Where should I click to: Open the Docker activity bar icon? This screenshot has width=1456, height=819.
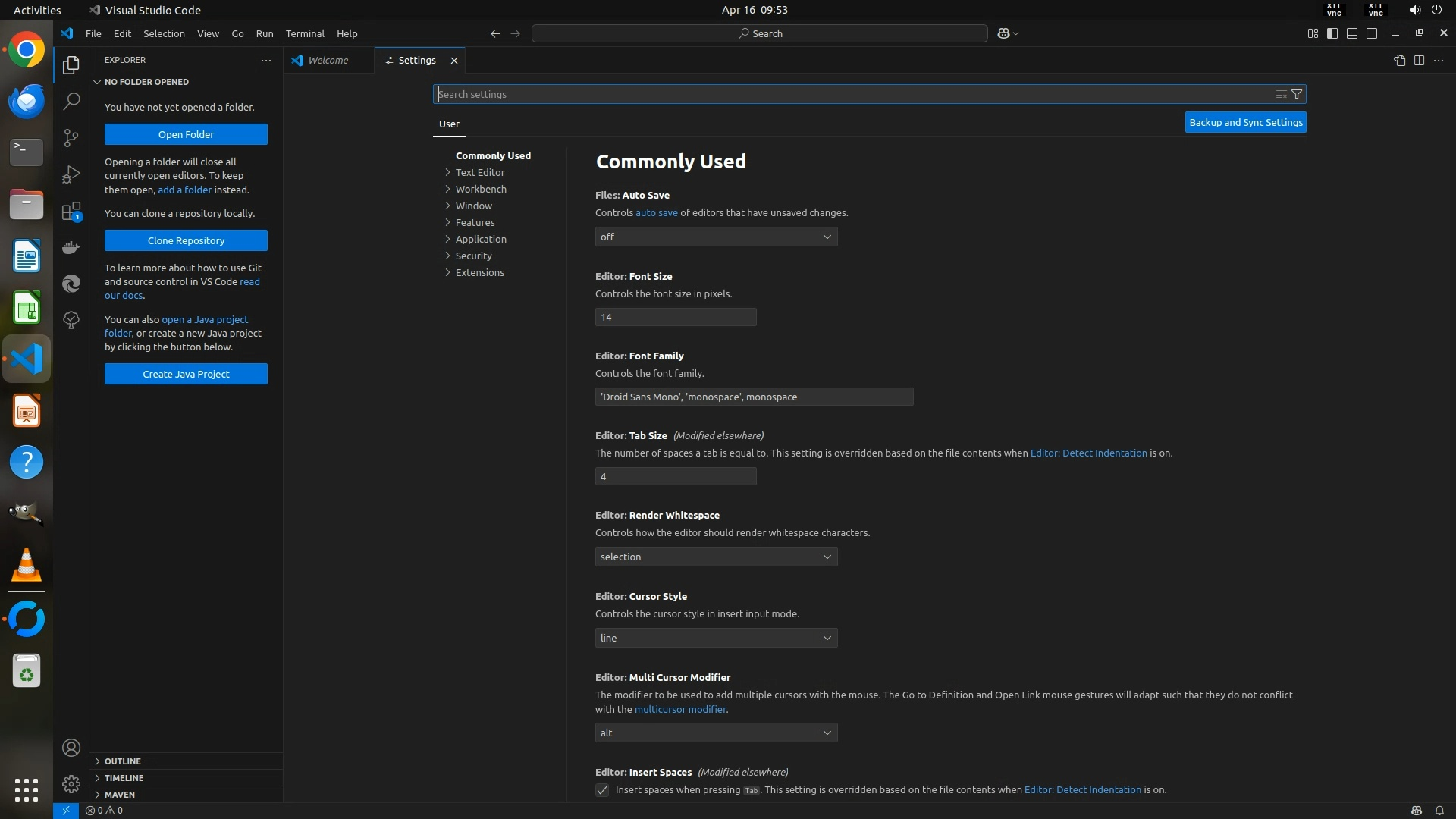tap(71, 247)
